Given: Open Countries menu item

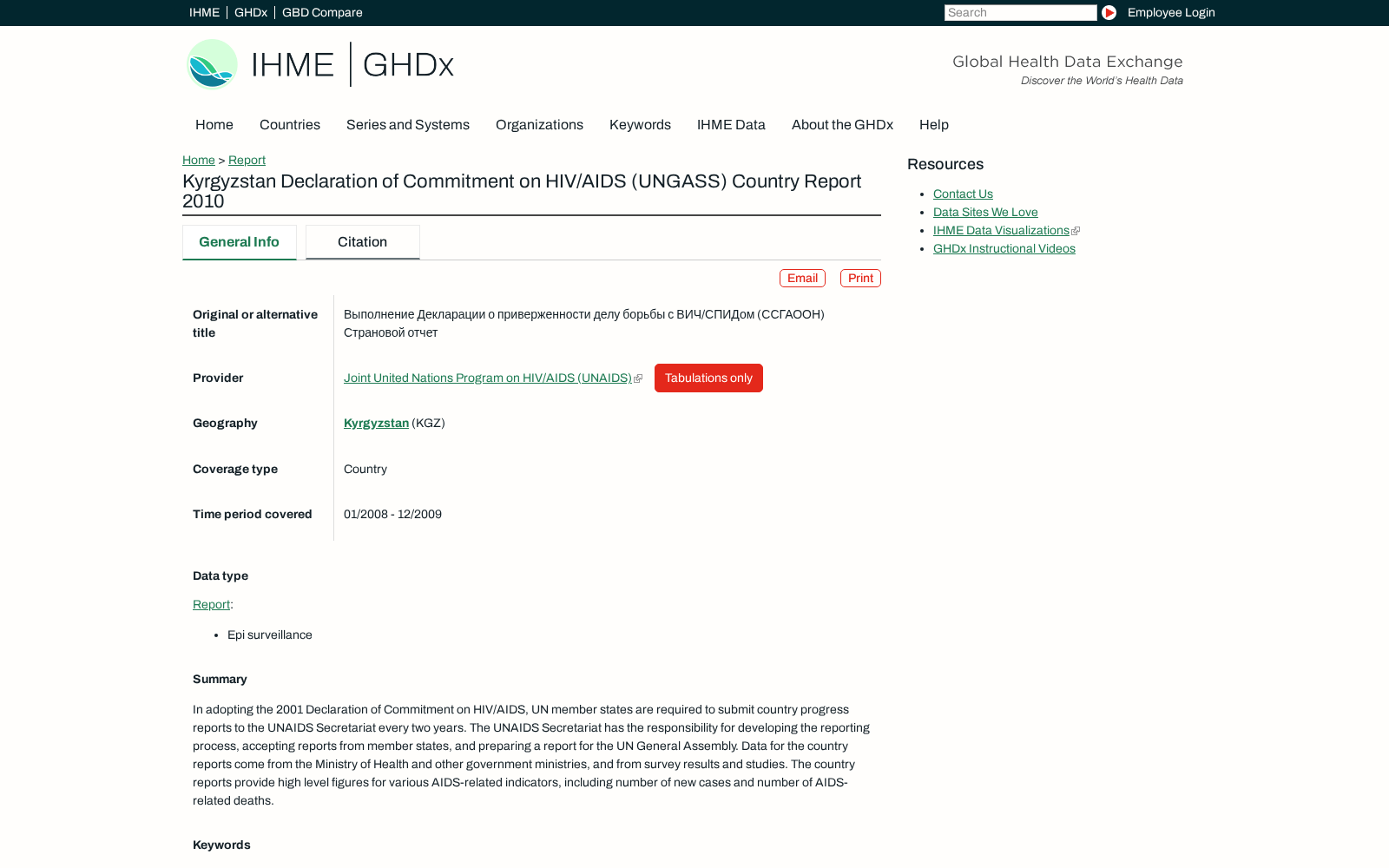Looking at the screenshot, I should click(290, 125).
